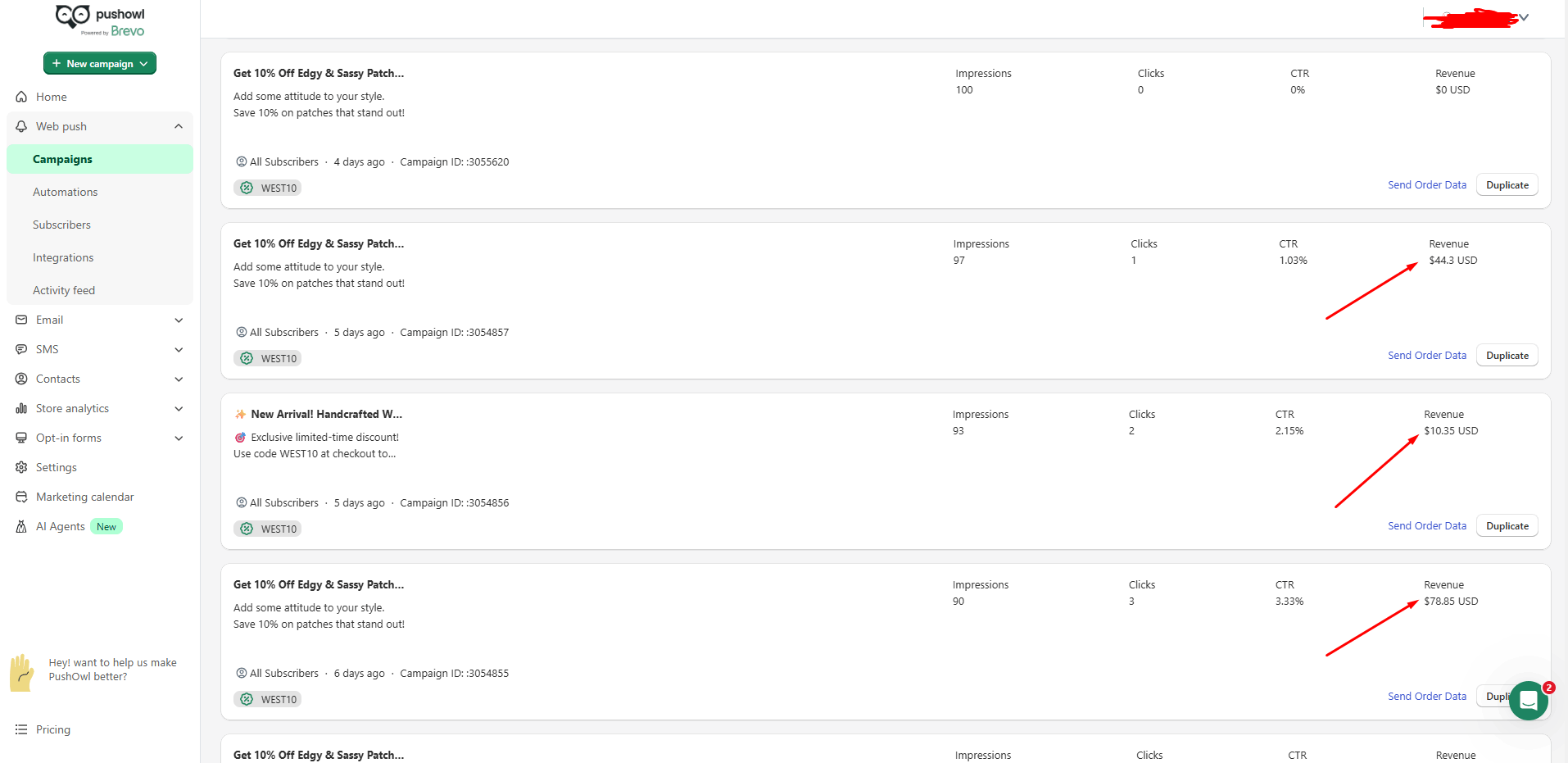Expand the Email menu chevron

179,320
